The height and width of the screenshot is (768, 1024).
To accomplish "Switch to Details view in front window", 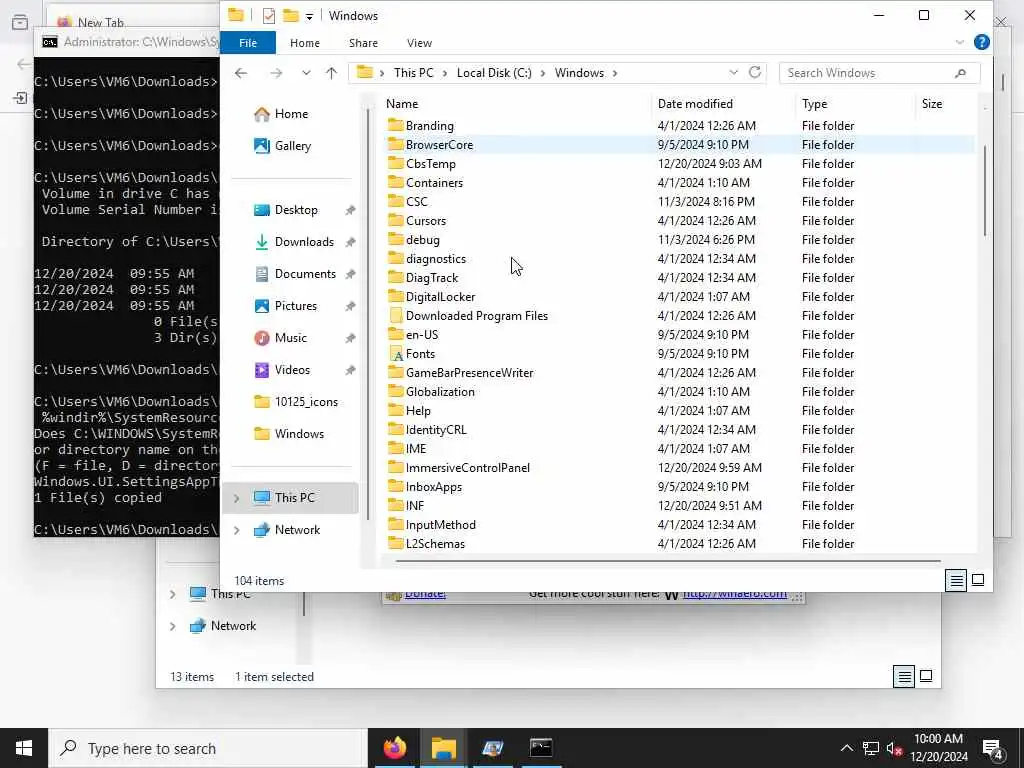I will 956,580.
